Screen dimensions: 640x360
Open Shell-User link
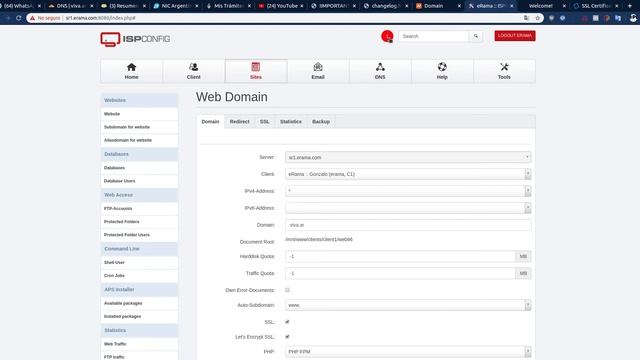pyautogui.click(x=139, y=262)
